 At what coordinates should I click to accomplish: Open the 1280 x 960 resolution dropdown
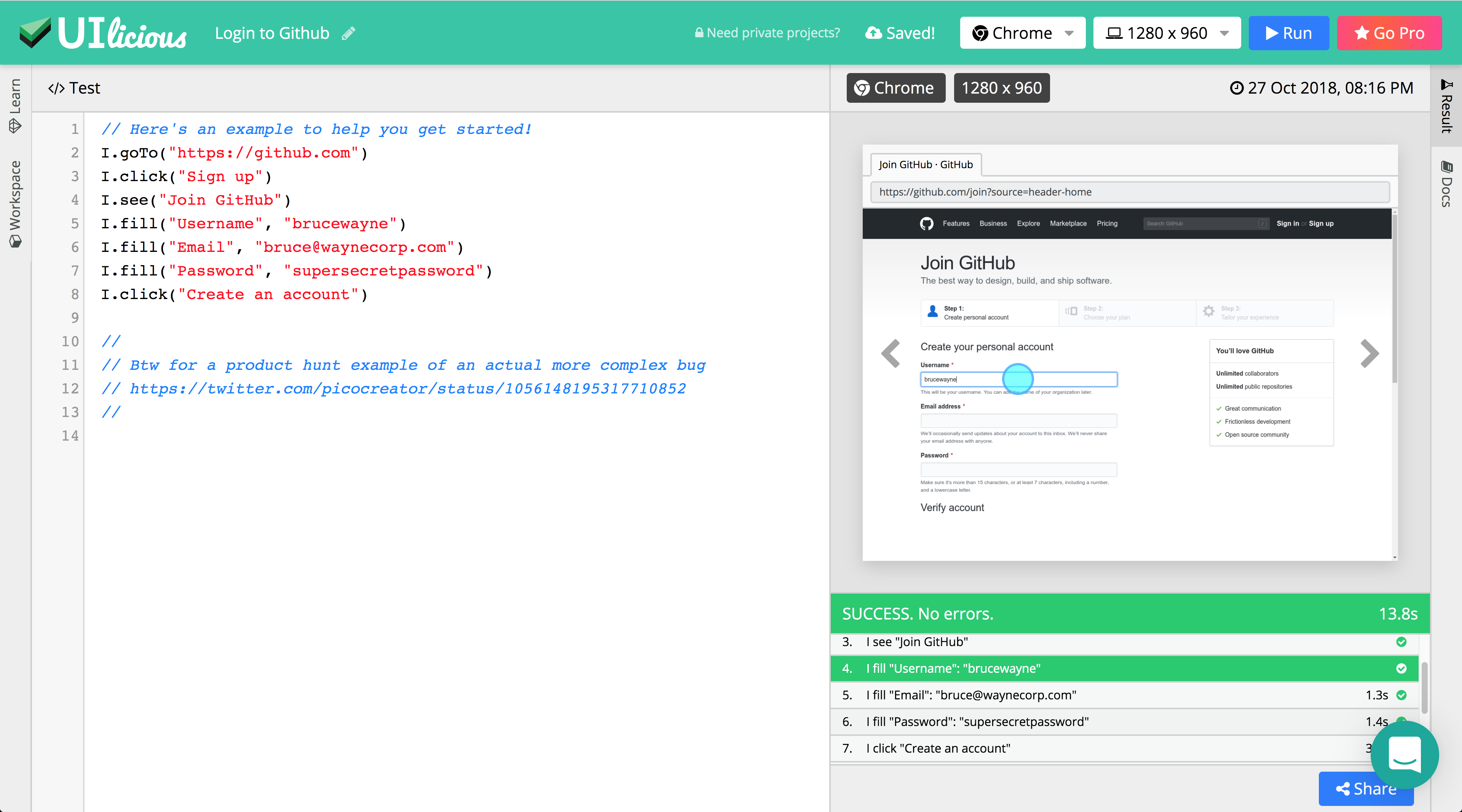tap(1167, 33)
